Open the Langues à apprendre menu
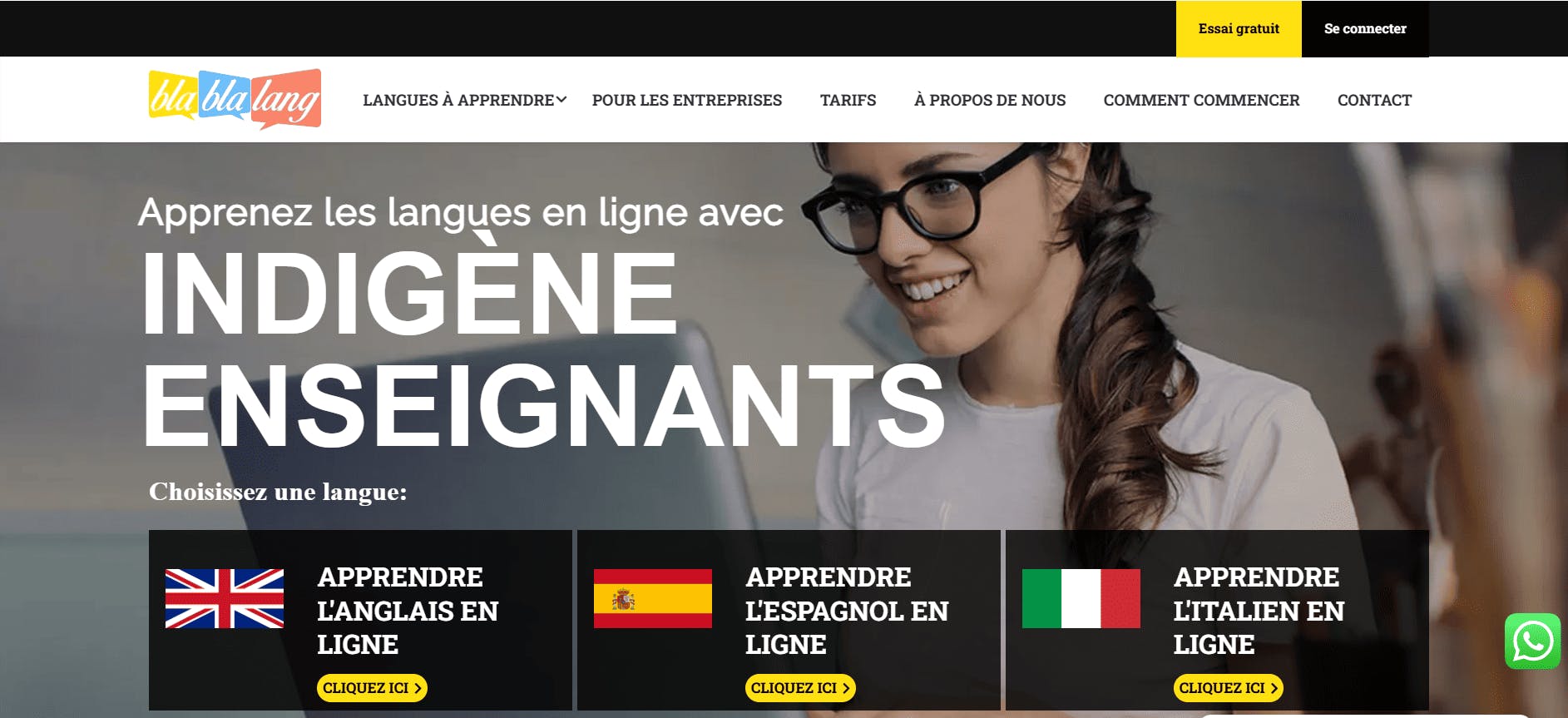 click(x=458, y=100)
